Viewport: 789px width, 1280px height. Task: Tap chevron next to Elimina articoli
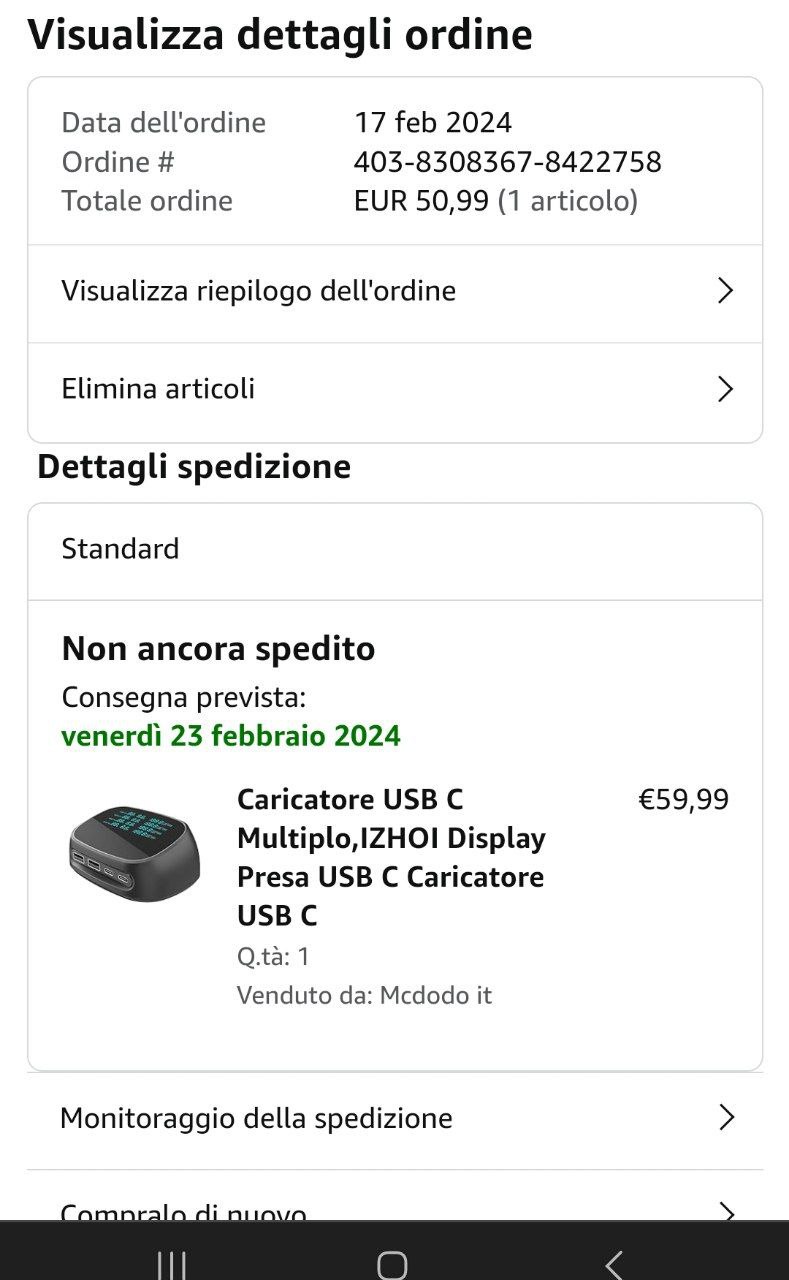pos(726,389)
